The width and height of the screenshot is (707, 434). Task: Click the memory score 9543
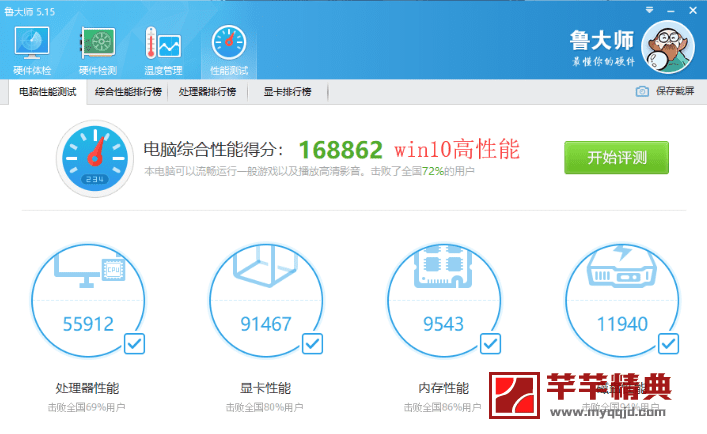(443, 324)
